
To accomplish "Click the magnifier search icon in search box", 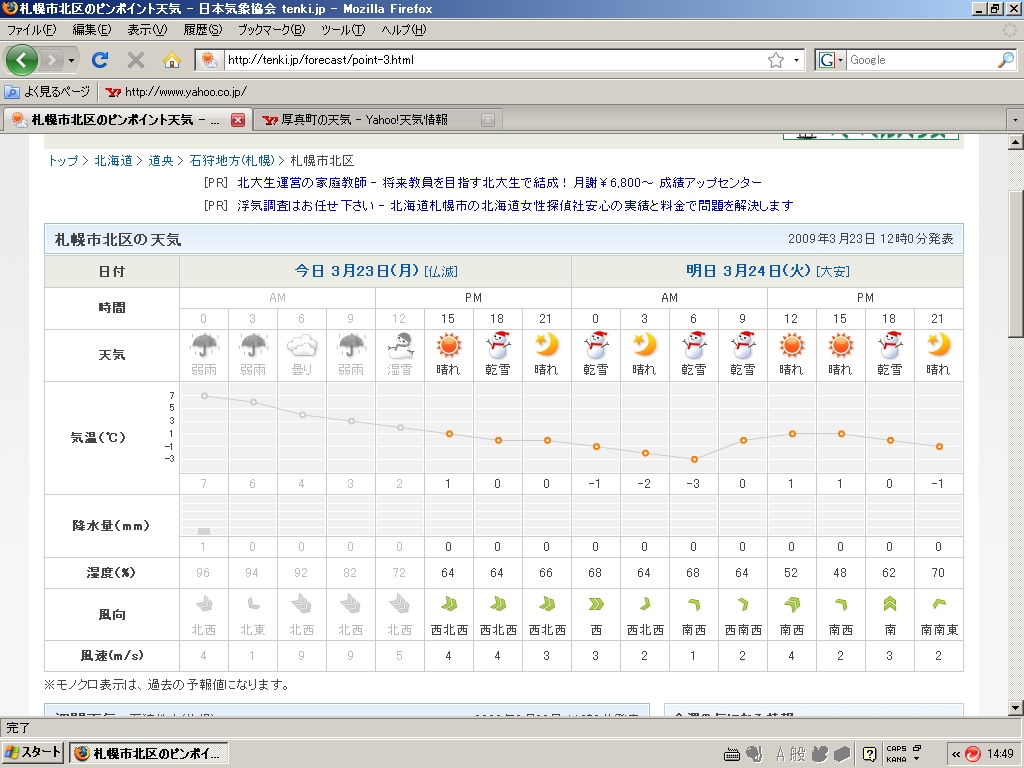I will coord(1006,60).
